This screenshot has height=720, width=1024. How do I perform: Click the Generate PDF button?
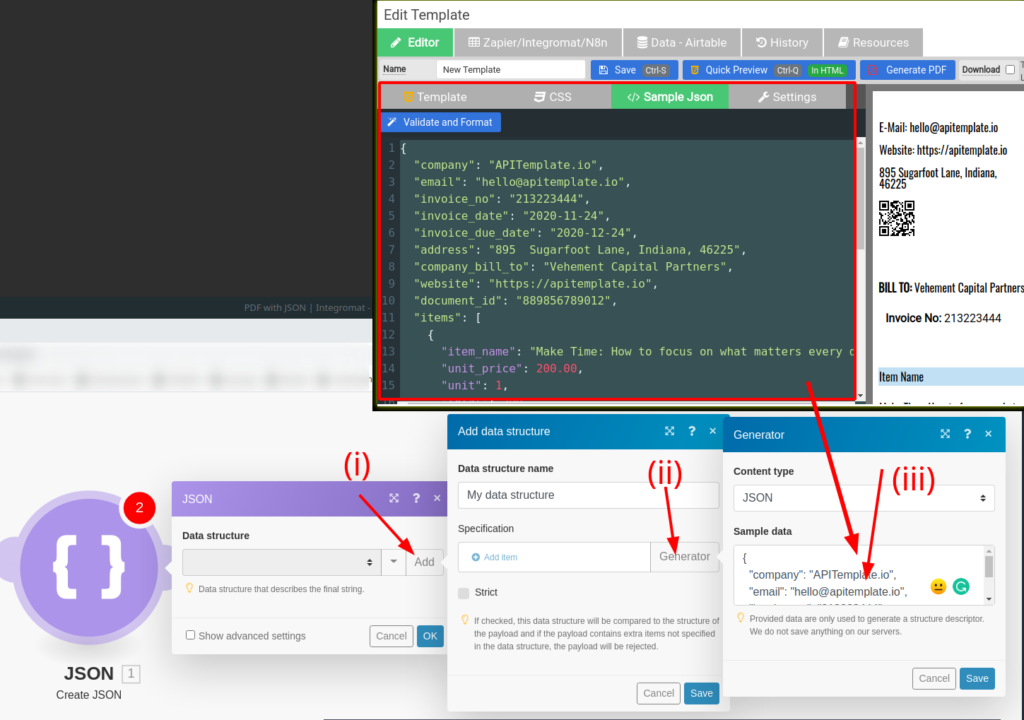pyautogui.click(x=916, y=70)
